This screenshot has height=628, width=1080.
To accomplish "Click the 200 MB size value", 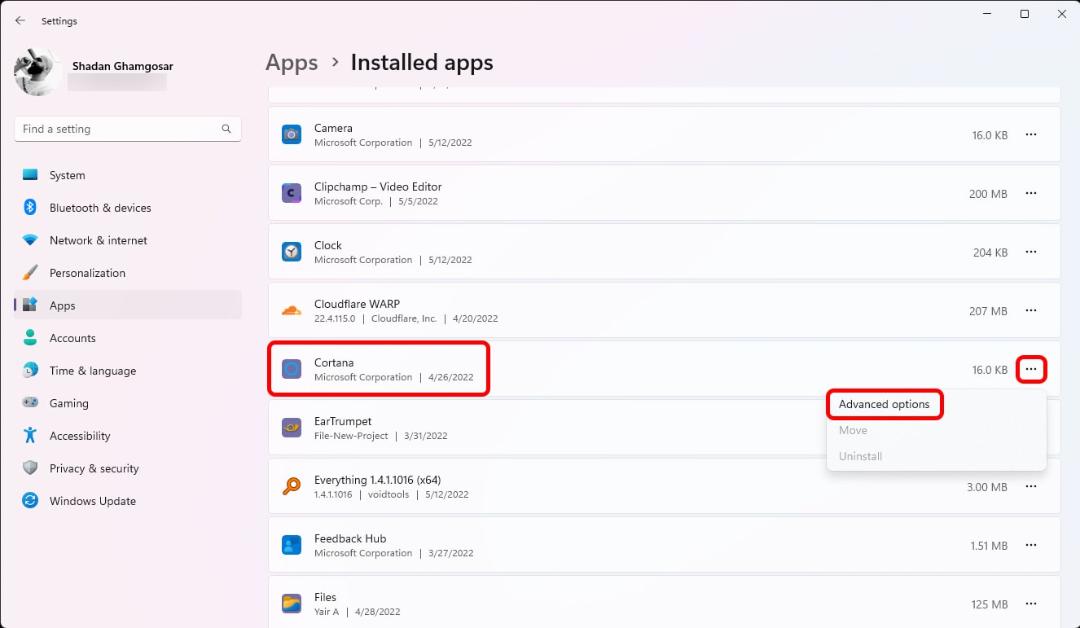I will [988, 194].
